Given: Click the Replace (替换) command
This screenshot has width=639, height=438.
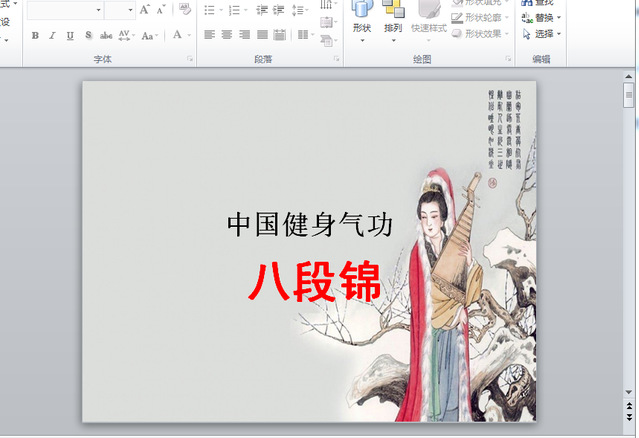Looking at the screenshot, I should (x=543, y=17).
